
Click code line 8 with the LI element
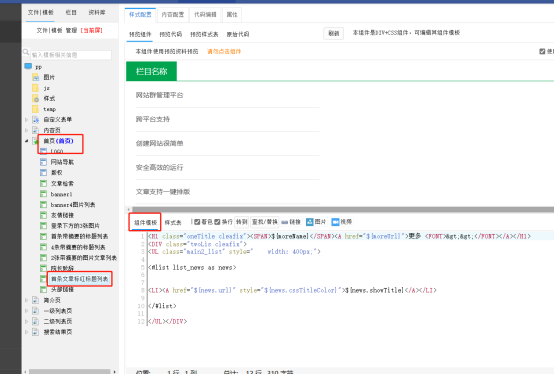point(293,290)
